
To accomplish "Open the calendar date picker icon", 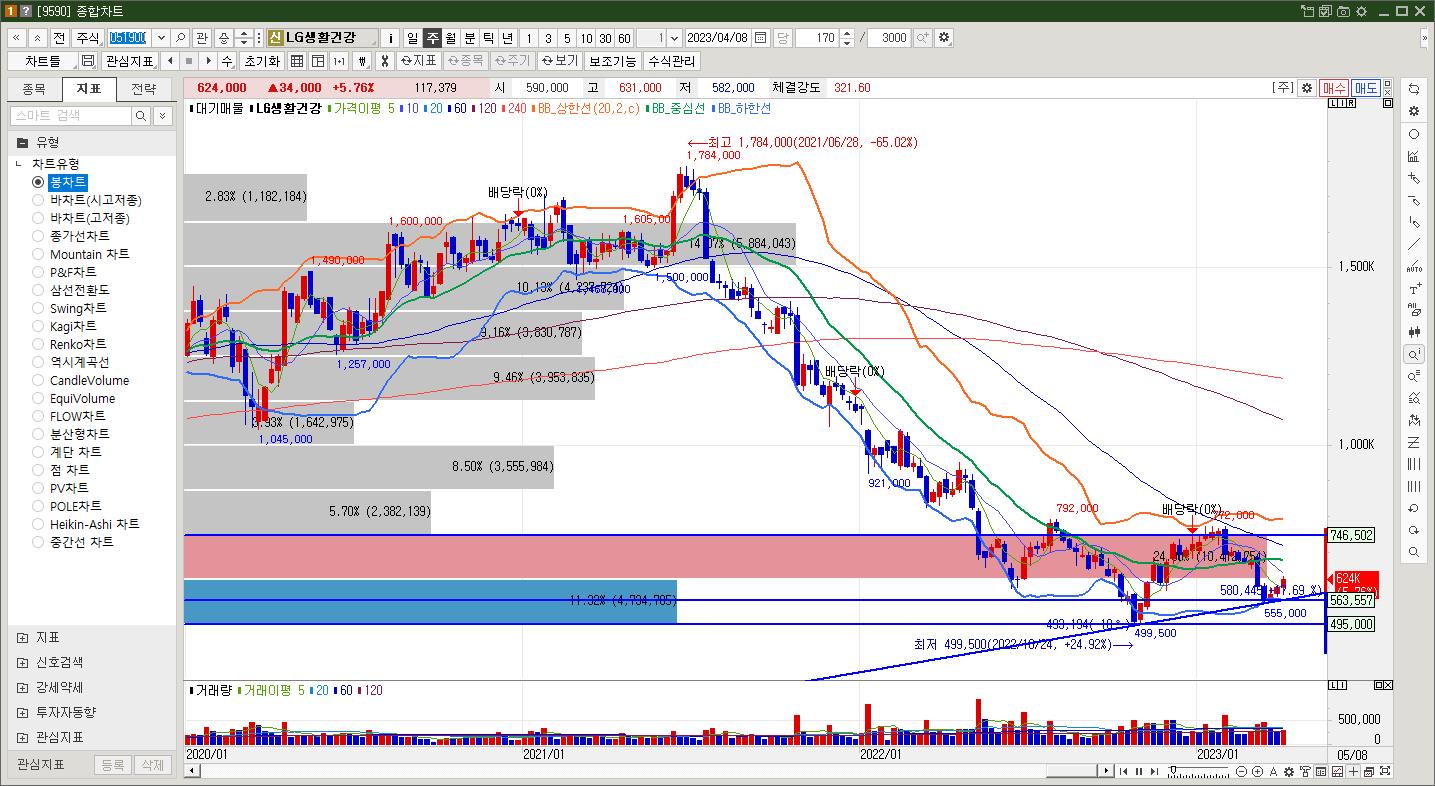I will (x=761, y=38).
